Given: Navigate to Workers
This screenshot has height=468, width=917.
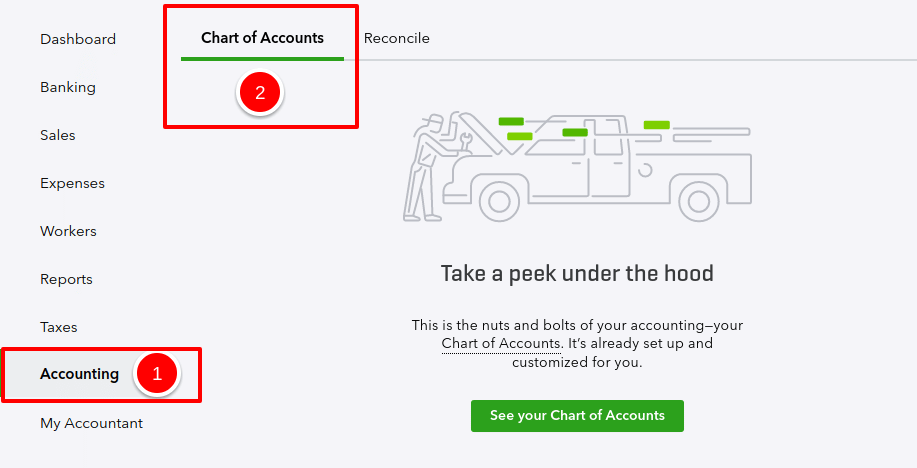Looking at the screenshot, I should coord(68,231).
